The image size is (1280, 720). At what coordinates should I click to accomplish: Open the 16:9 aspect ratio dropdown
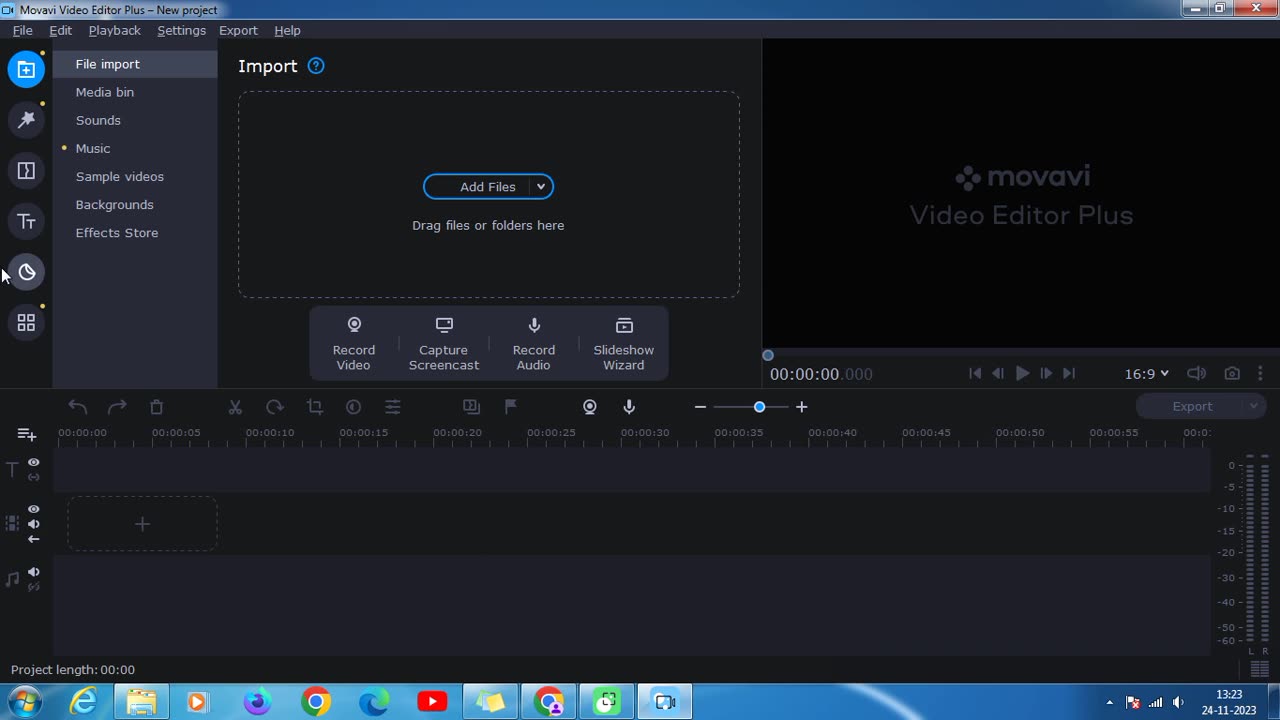(1146, 373)
